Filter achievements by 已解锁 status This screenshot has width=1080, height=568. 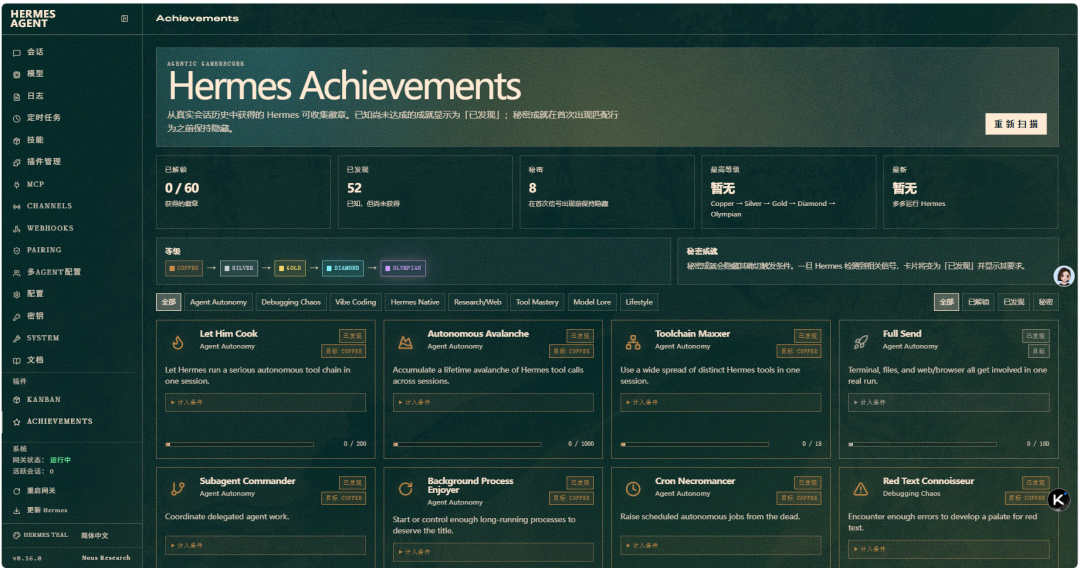(978, 302)
